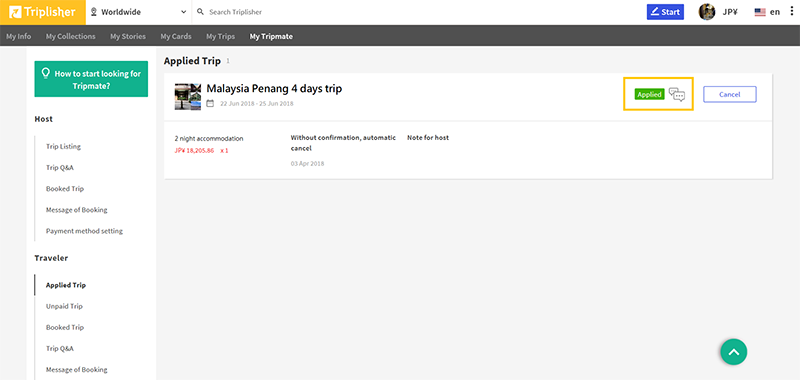
Task: Click the price JP¥ 18,205.86 text
Action: (x=194, y=151)
